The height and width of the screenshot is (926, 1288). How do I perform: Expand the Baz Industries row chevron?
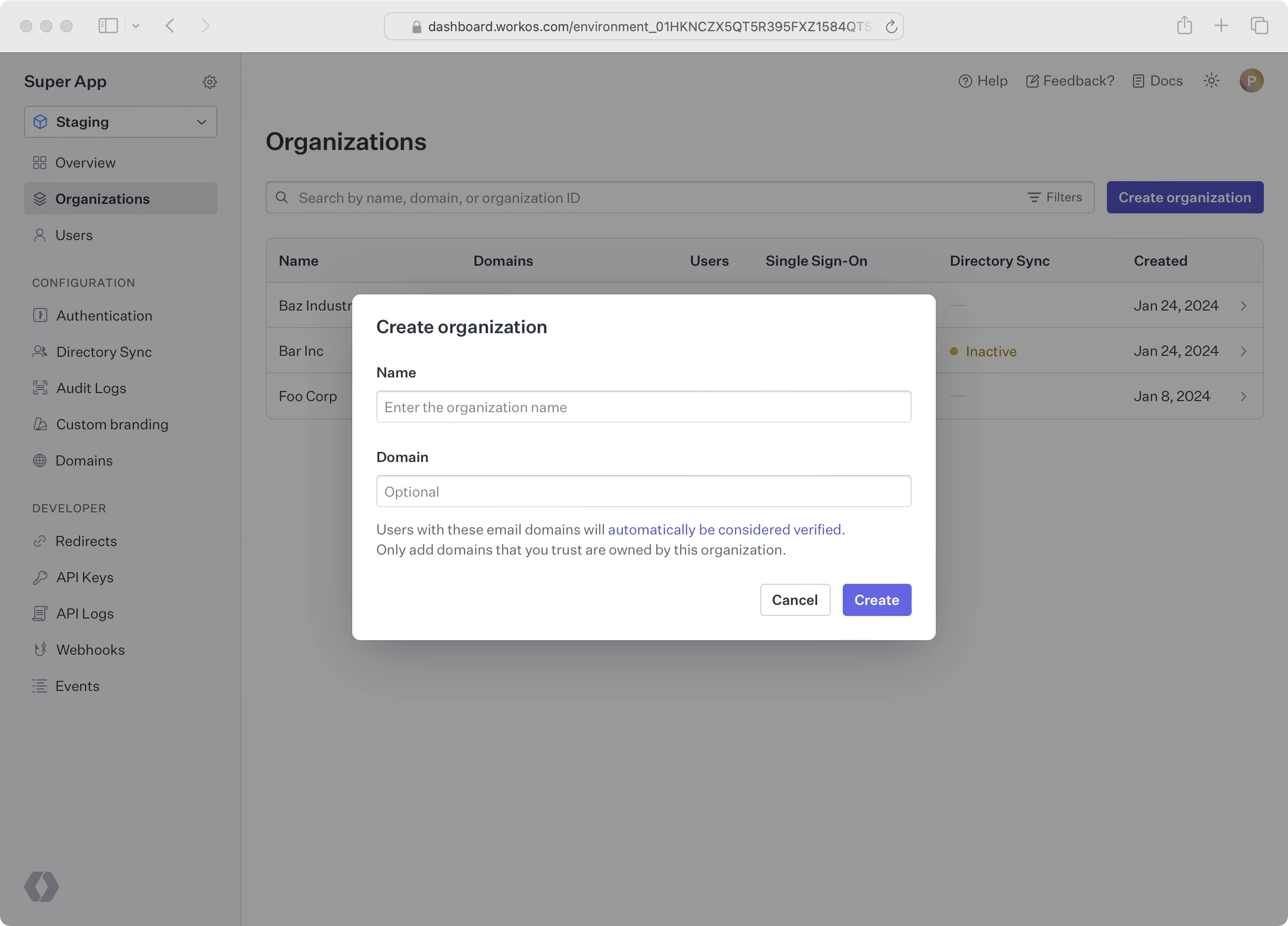pos(1243,305)
